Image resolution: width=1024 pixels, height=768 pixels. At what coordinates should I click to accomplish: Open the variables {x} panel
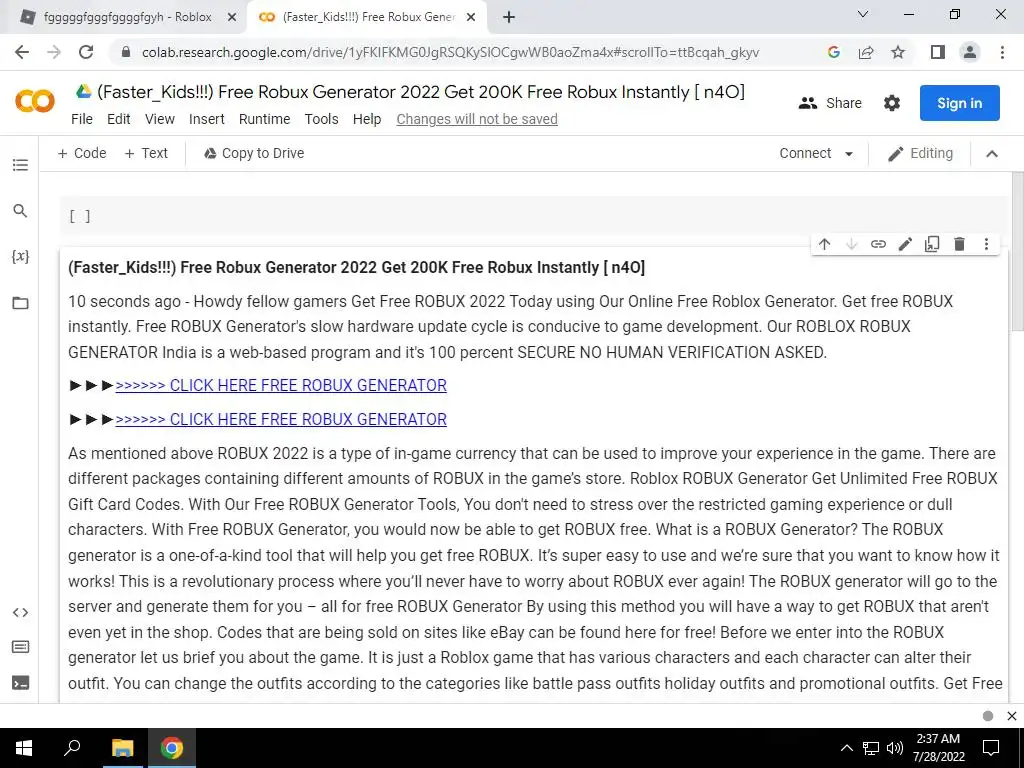click(x=20, y=256)
